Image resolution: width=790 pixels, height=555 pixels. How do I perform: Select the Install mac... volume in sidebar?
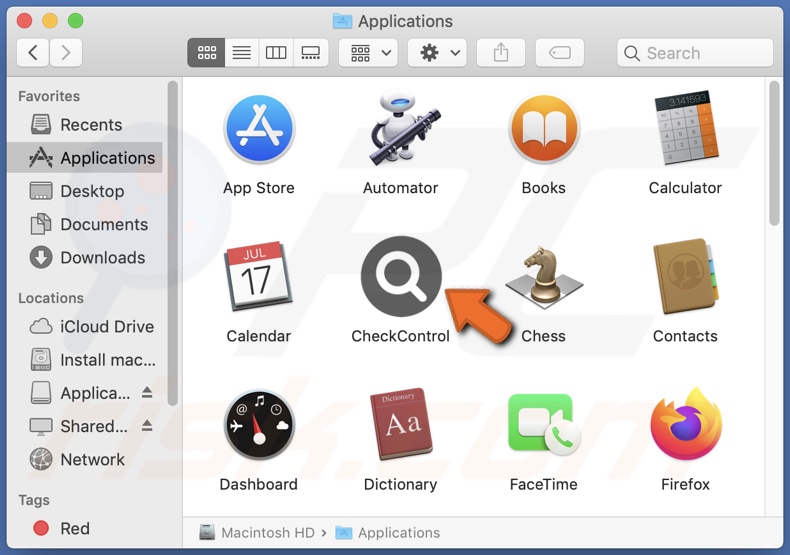[86, 360]
